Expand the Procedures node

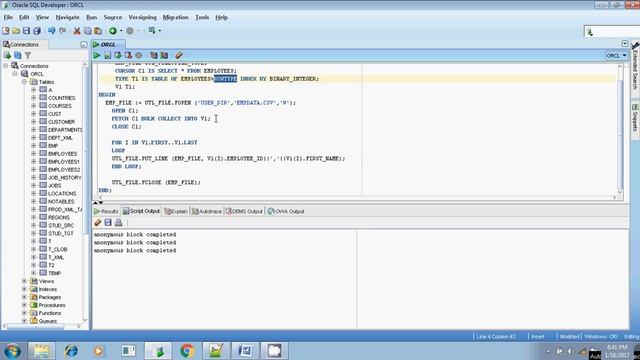click(x=24, y=305)
